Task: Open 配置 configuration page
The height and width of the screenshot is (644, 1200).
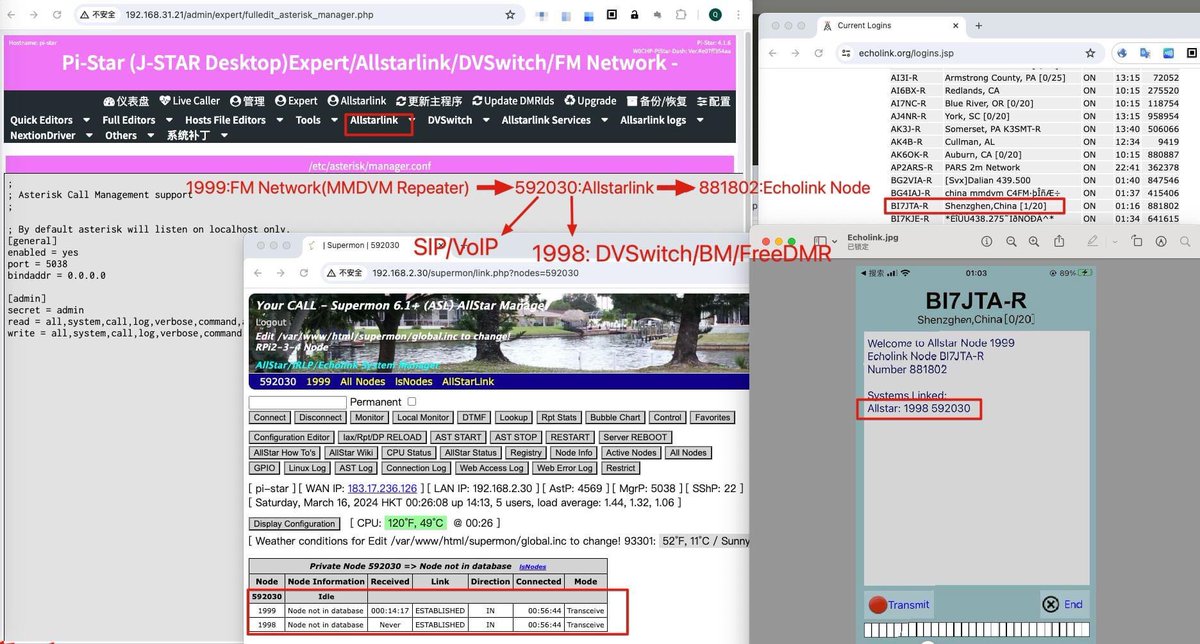Action: point(713,101)
